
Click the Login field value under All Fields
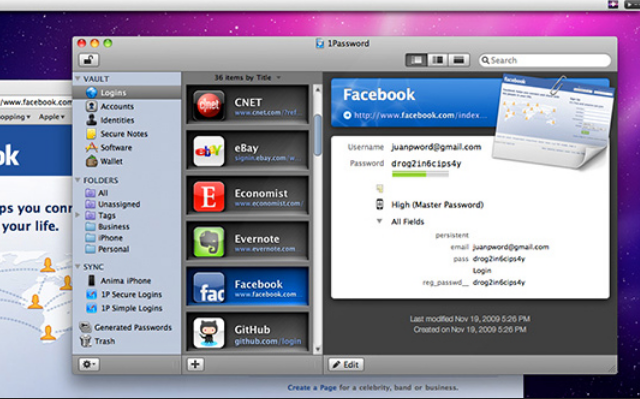point(482,270)
